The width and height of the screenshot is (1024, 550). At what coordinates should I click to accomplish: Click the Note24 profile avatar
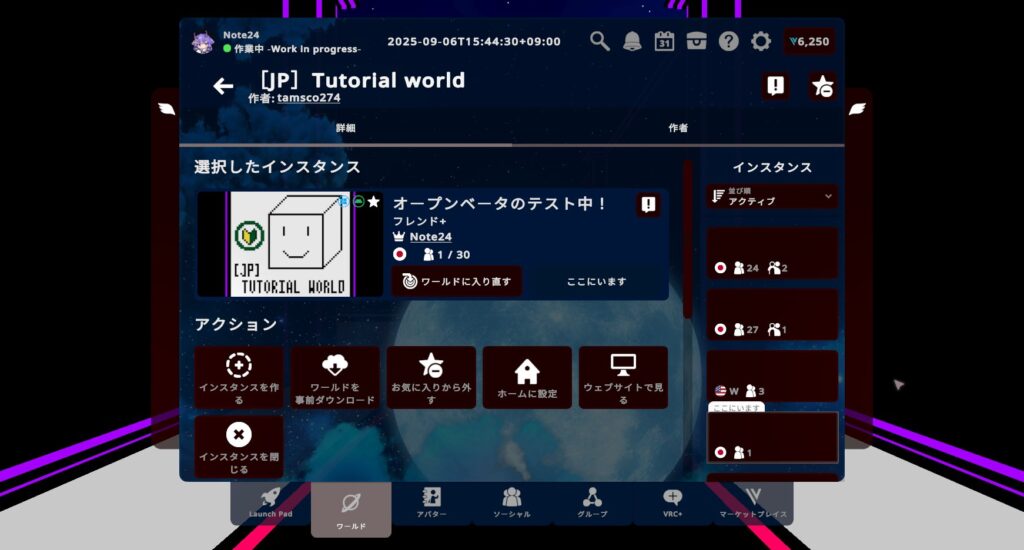[202, 42]
